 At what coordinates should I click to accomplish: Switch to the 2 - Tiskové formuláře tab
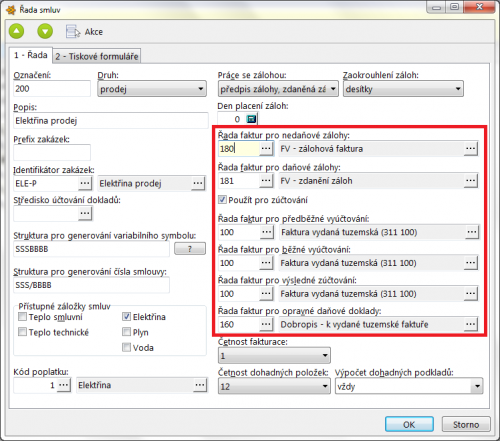97,56
